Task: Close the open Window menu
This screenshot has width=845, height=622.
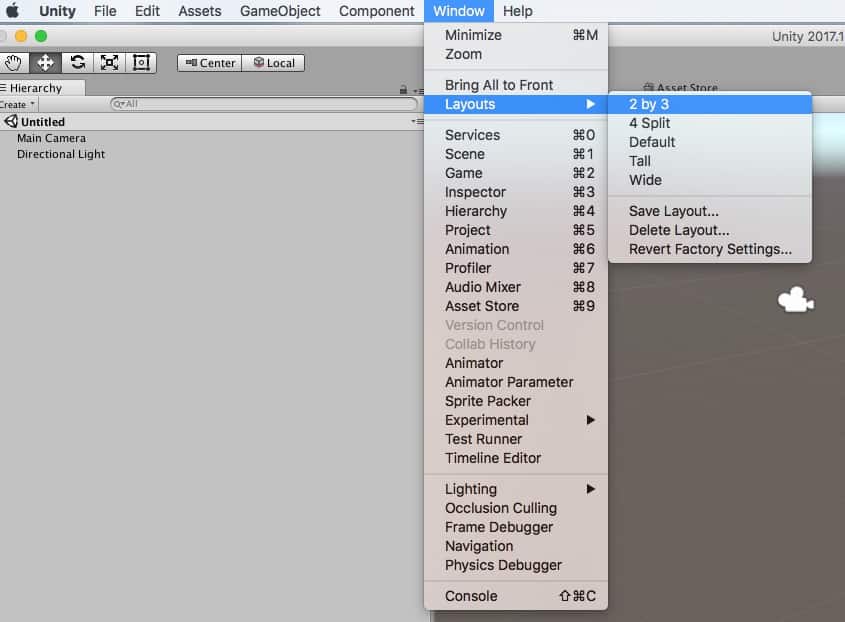Action: [x=459, y=11]
